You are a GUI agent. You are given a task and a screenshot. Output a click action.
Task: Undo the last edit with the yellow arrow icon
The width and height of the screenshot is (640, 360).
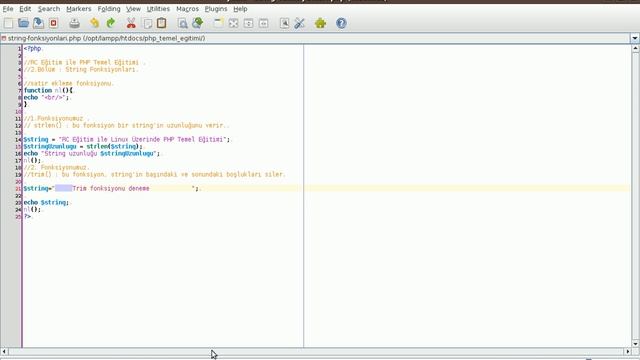95,23
